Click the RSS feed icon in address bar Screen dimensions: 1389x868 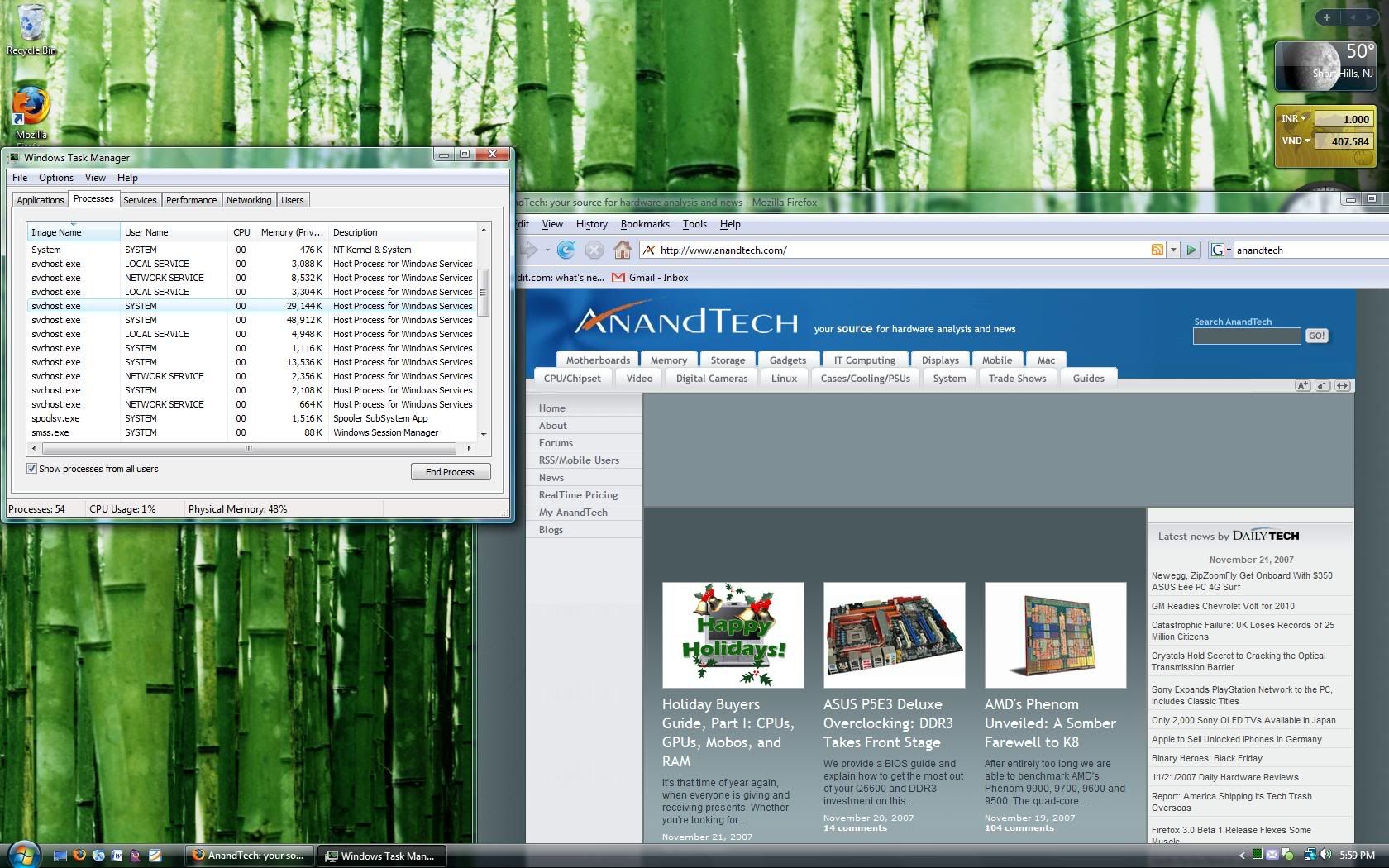coord(1157,250)
